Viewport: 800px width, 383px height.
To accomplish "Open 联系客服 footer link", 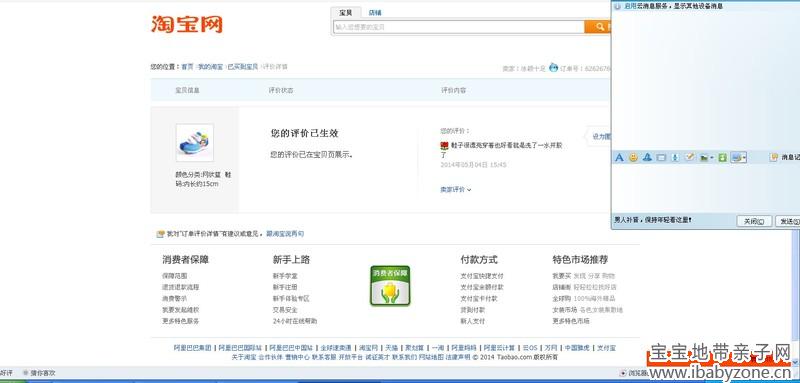I will [324, 357].
